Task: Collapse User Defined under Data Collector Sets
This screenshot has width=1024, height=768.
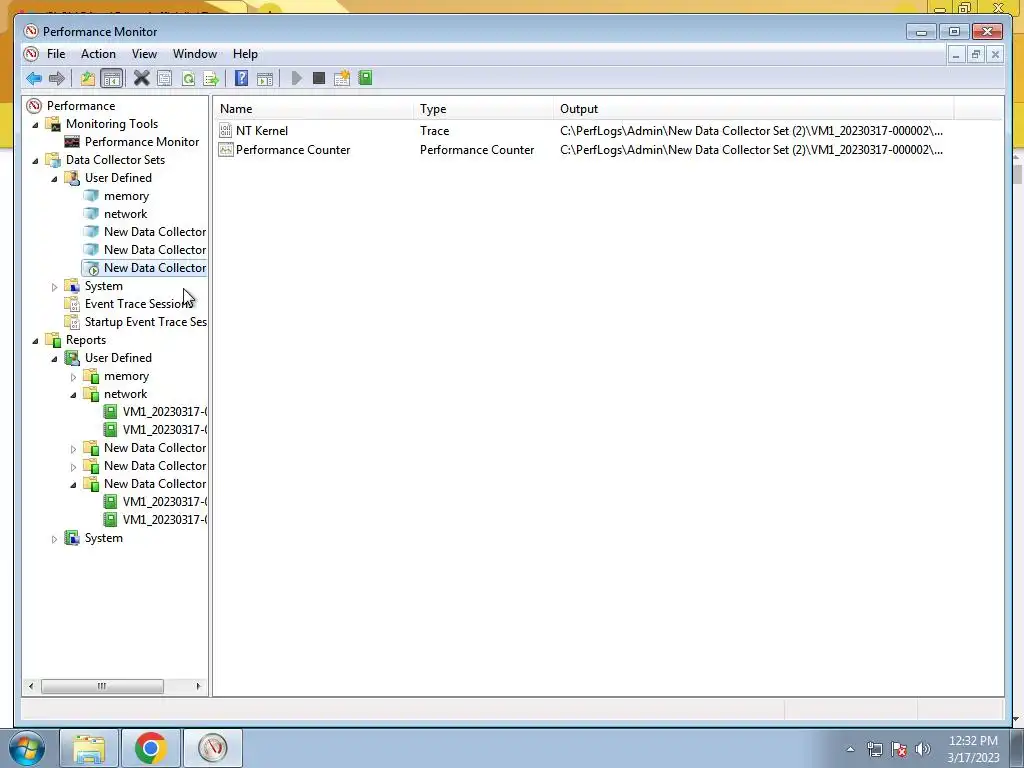Action: [x=54, y=178]
